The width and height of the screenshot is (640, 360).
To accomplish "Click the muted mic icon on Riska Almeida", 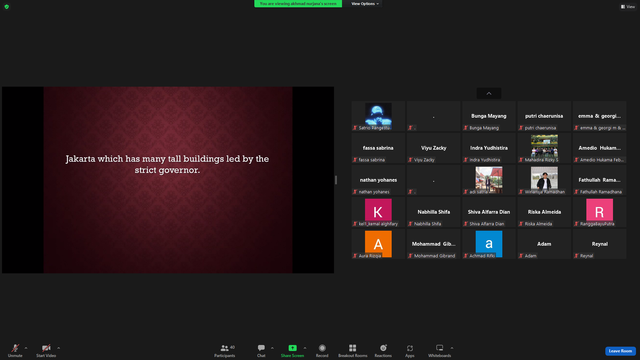I will point(521,224).
